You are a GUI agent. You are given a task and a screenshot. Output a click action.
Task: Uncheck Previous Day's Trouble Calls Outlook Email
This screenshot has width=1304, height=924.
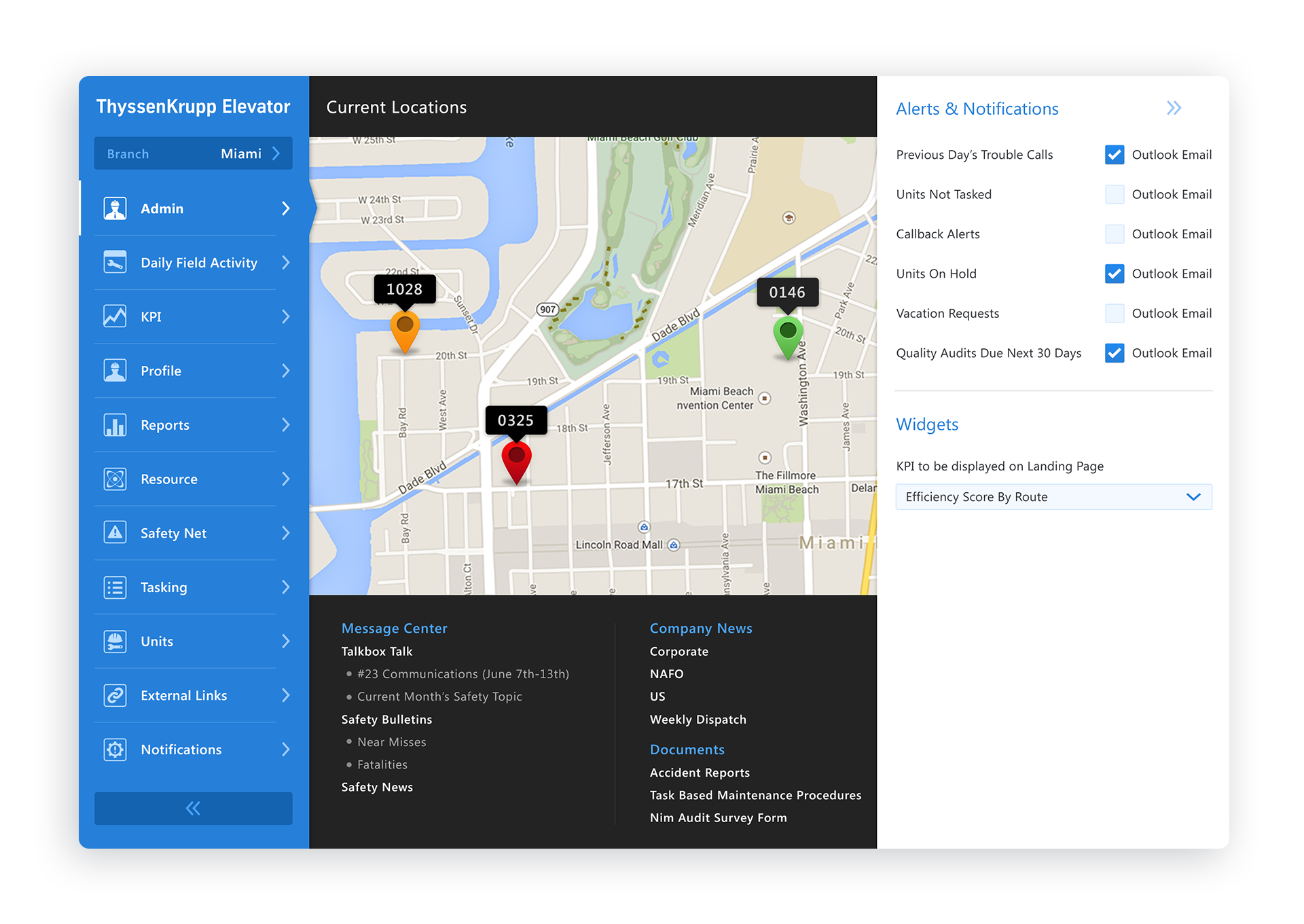pyautogui.click(x=1115, y=155)
